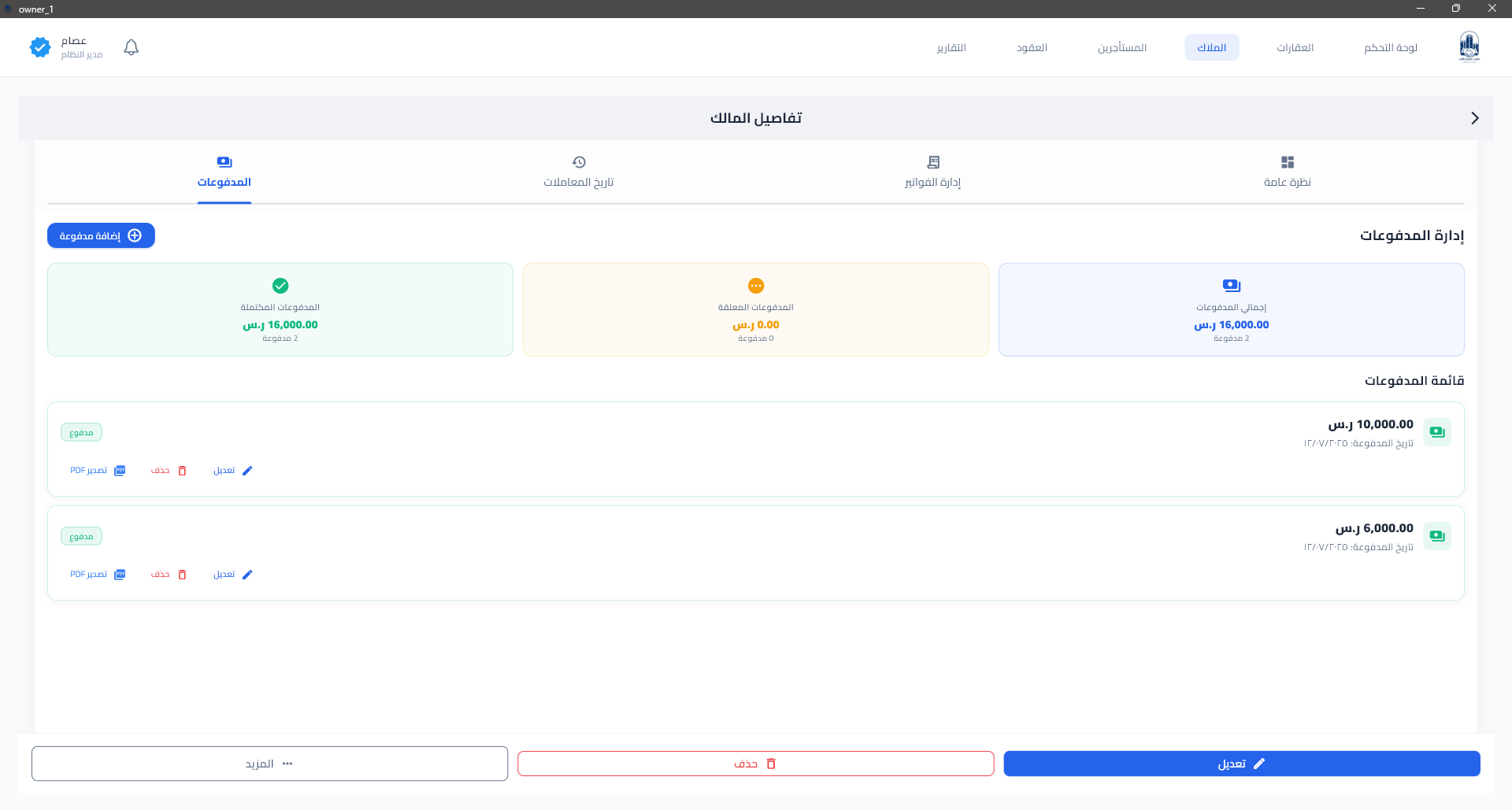This screenshot has width=1512, height=810.
Task: Click the notification bell icon
Action: point(132,47)
